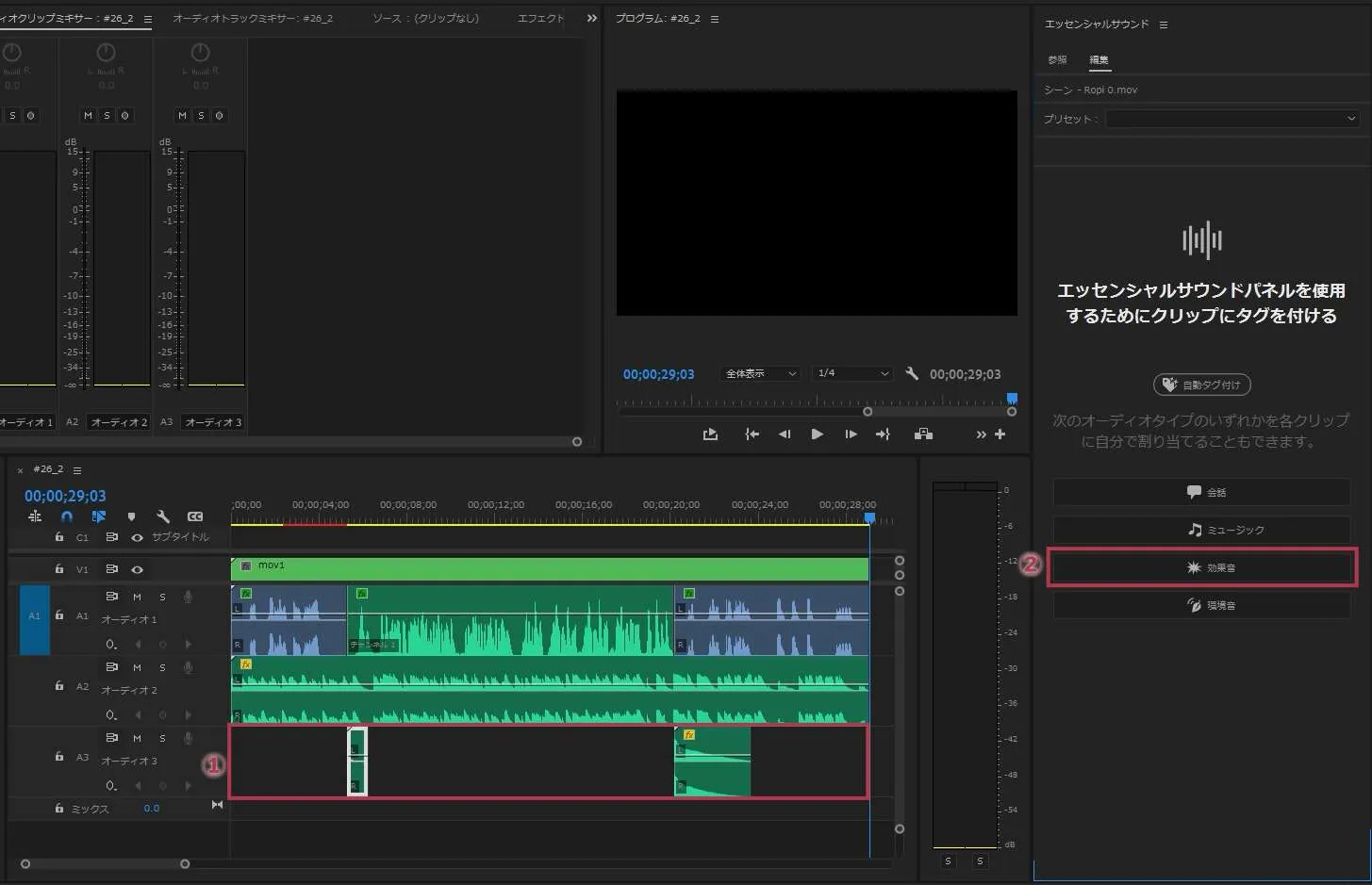The height and width of the screenshot is (885, 1372).
Task: Toggle lock on audio track A2
Action: click(x=59, y=686)
